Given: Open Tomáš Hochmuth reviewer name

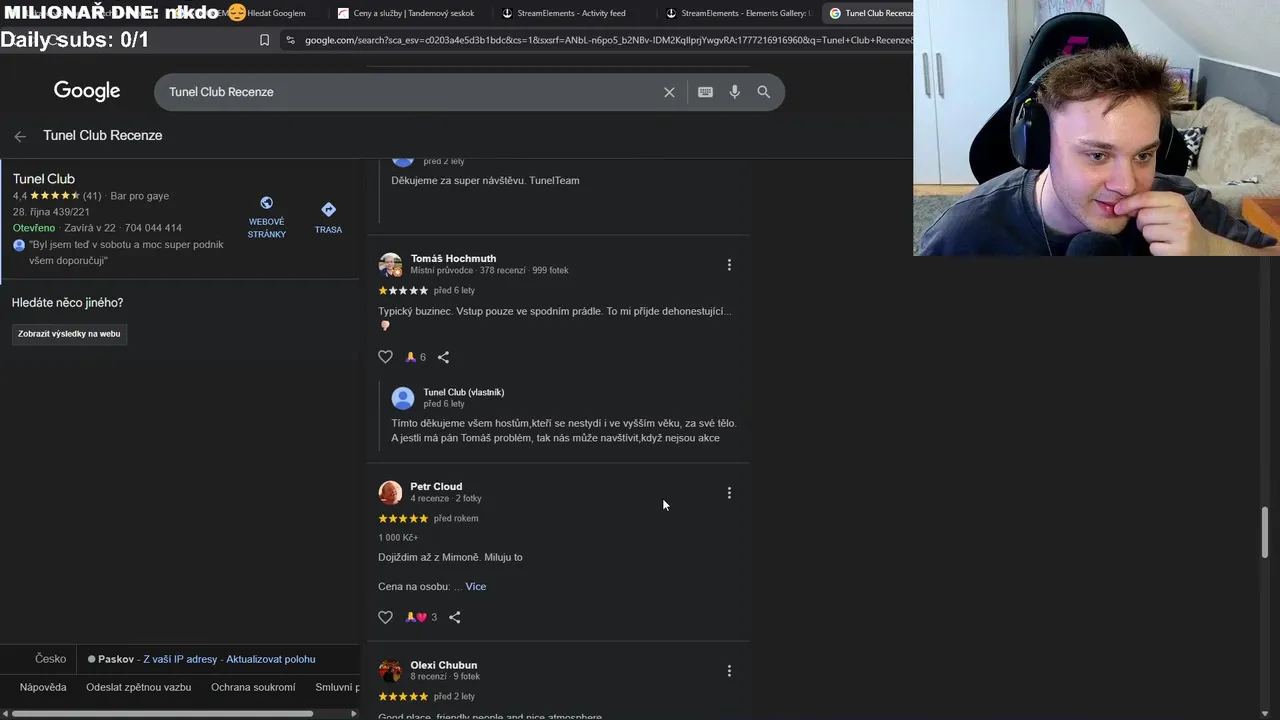Looking at the screenshot, I should 453,258.
